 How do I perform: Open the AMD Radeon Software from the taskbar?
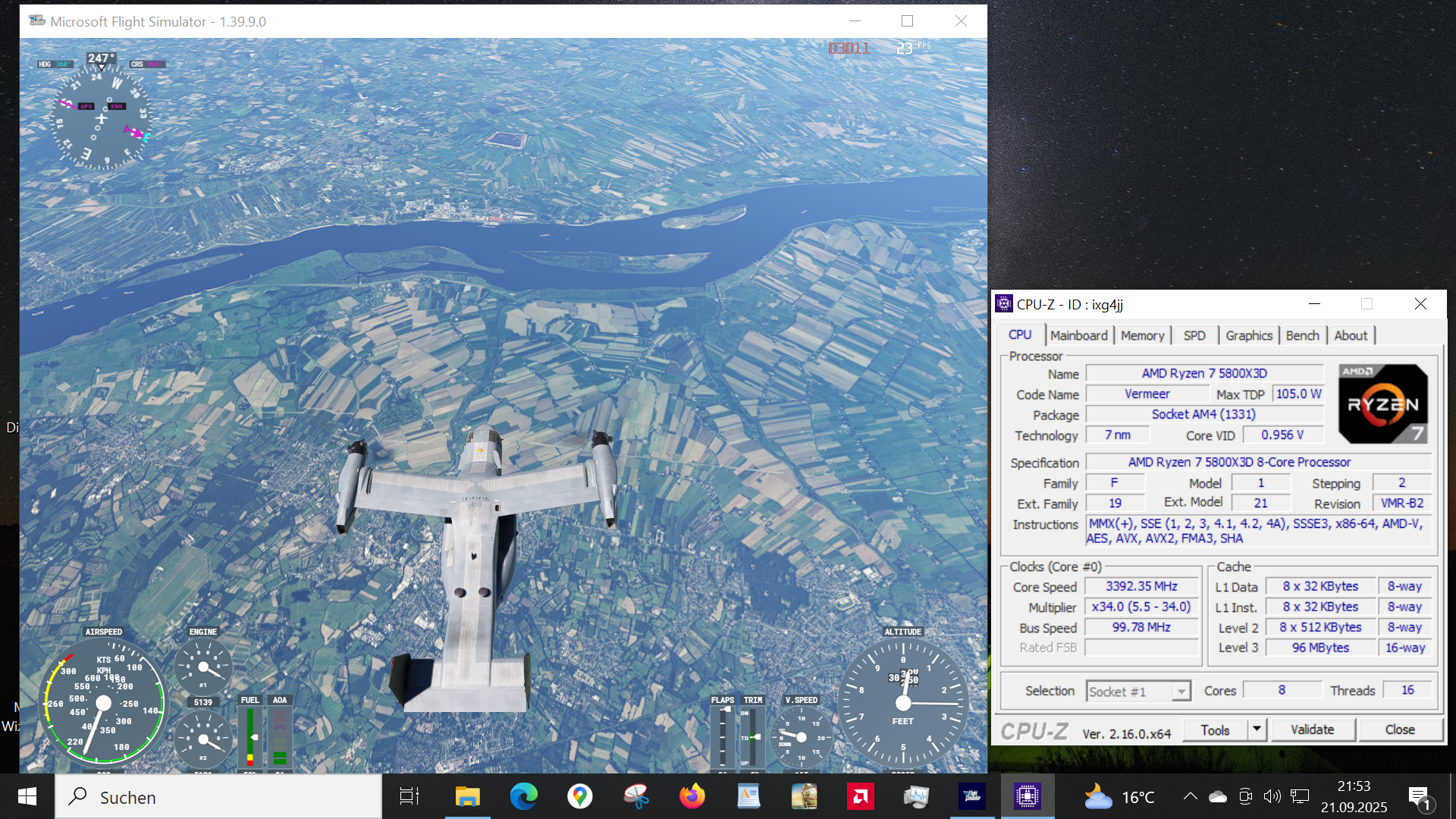[x=861, y=796]
